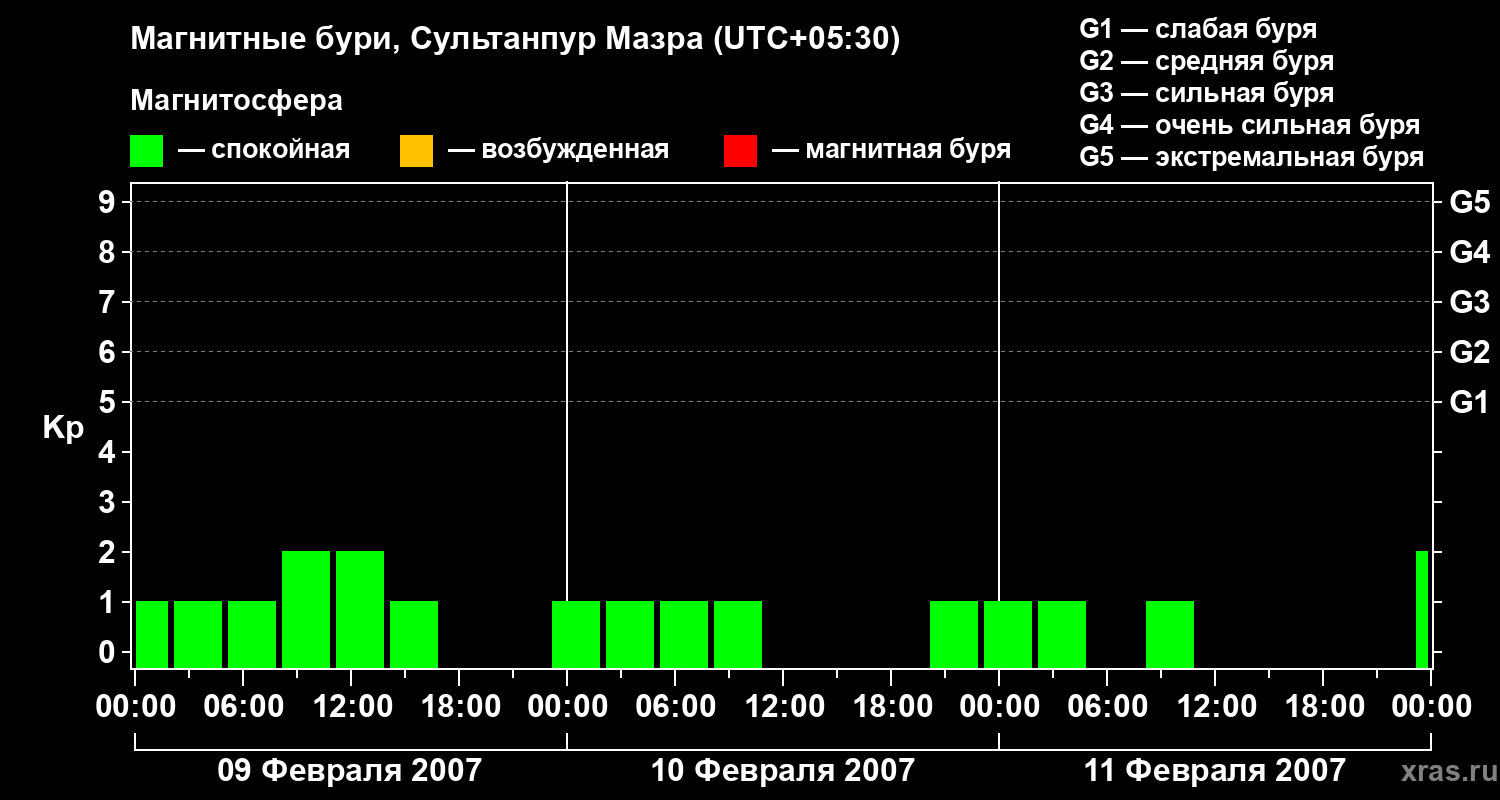Viewport: 1500px width, 800px height.
Task: Select the line "G5 — экстремальная буря"
Action: [1252, 157]
